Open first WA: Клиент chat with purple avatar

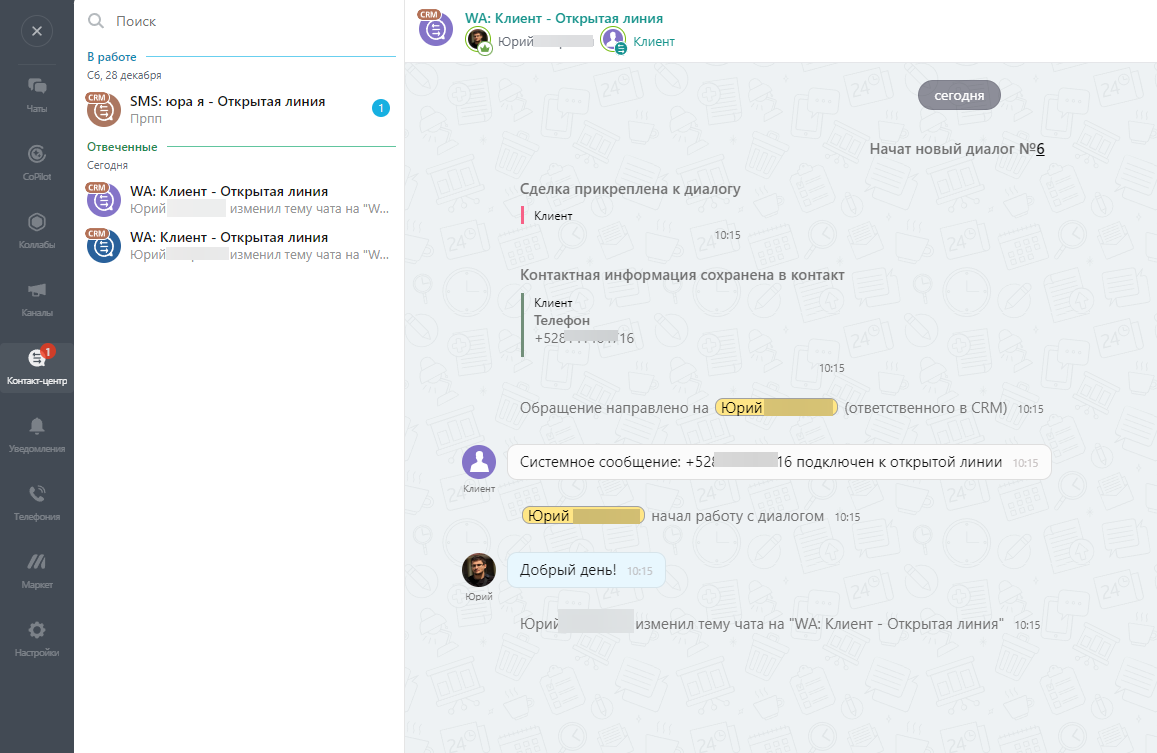[x=239, y=199]
